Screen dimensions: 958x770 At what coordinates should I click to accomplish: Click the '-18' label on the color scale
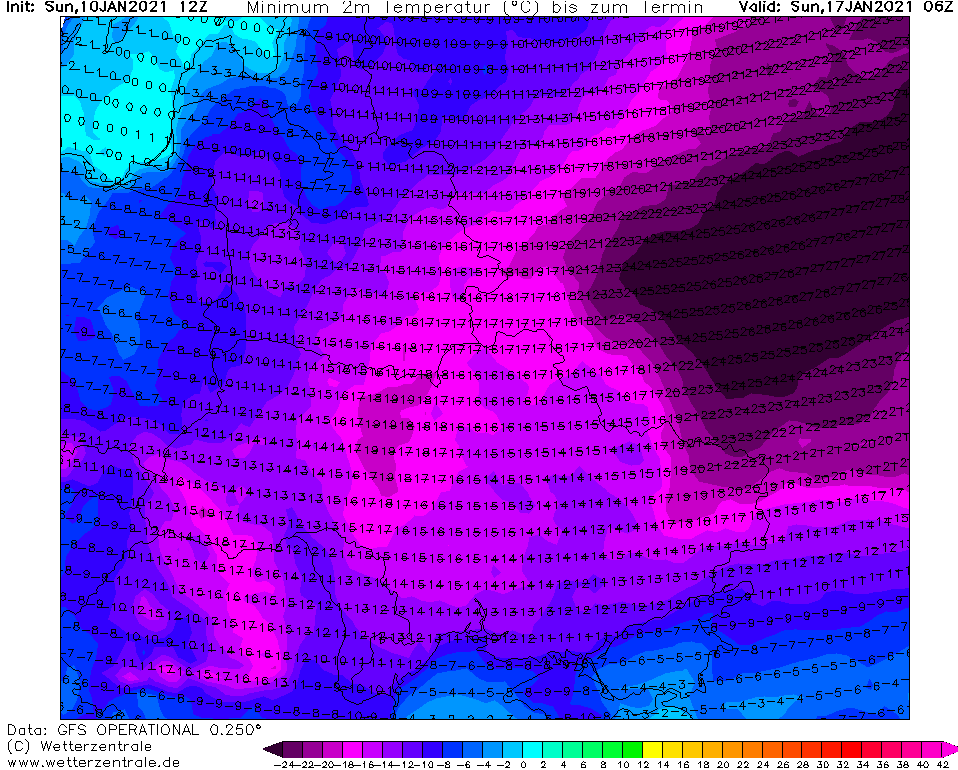click(343, 764)
